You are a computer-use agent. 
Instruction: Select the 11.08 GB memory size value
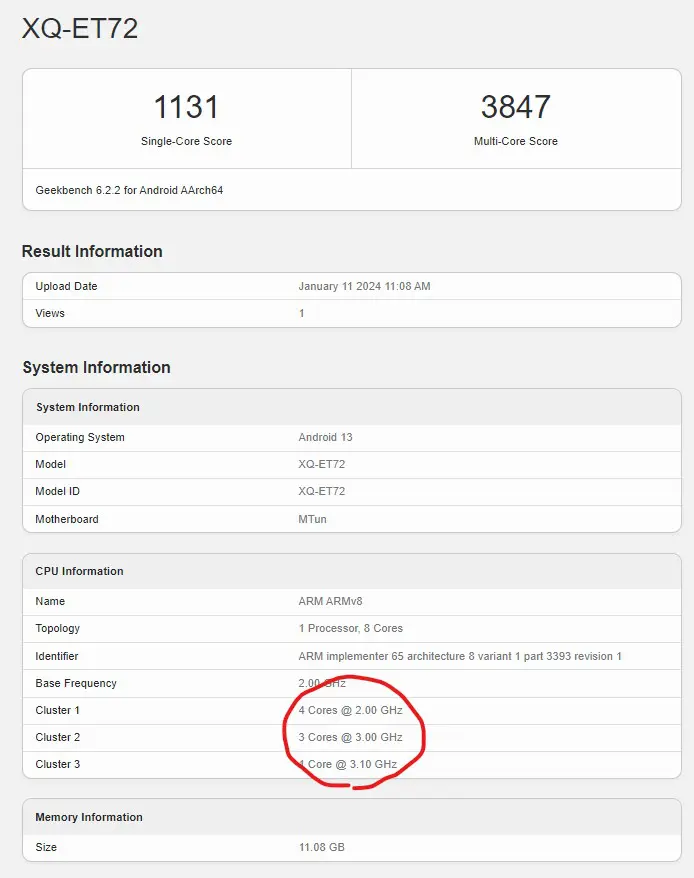click(x=322, y=847)
